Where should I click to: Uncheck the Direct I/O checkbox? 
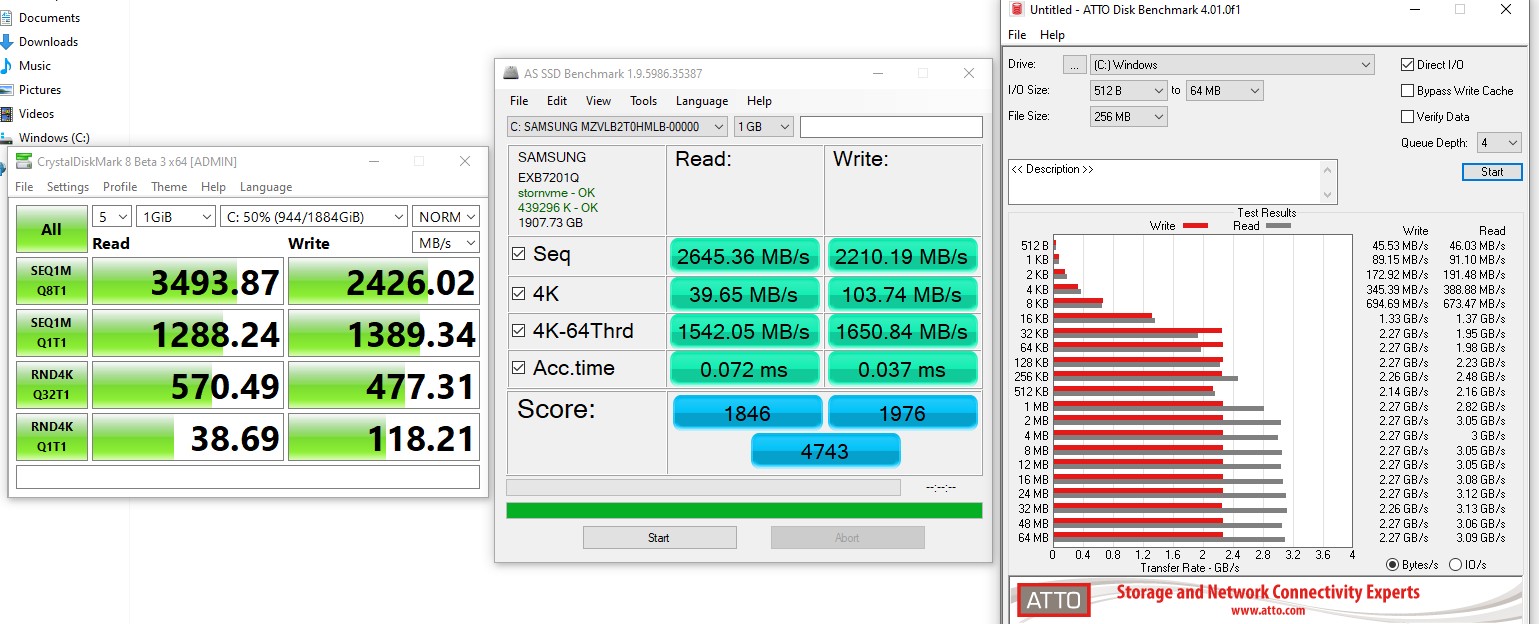1408,65
